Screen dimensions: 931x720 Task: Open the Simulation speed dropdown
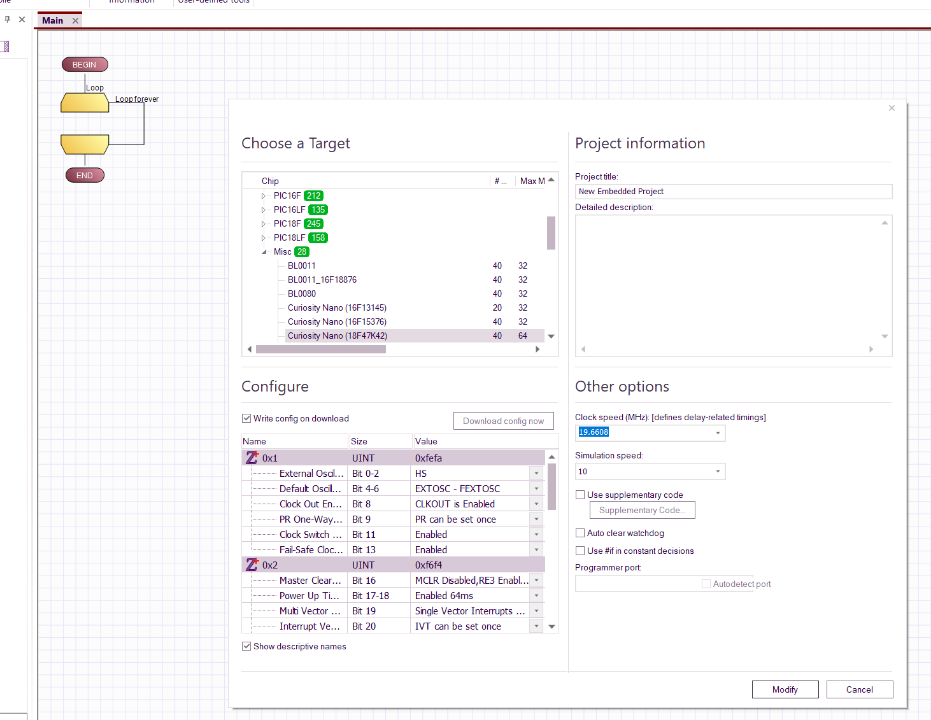718,471
